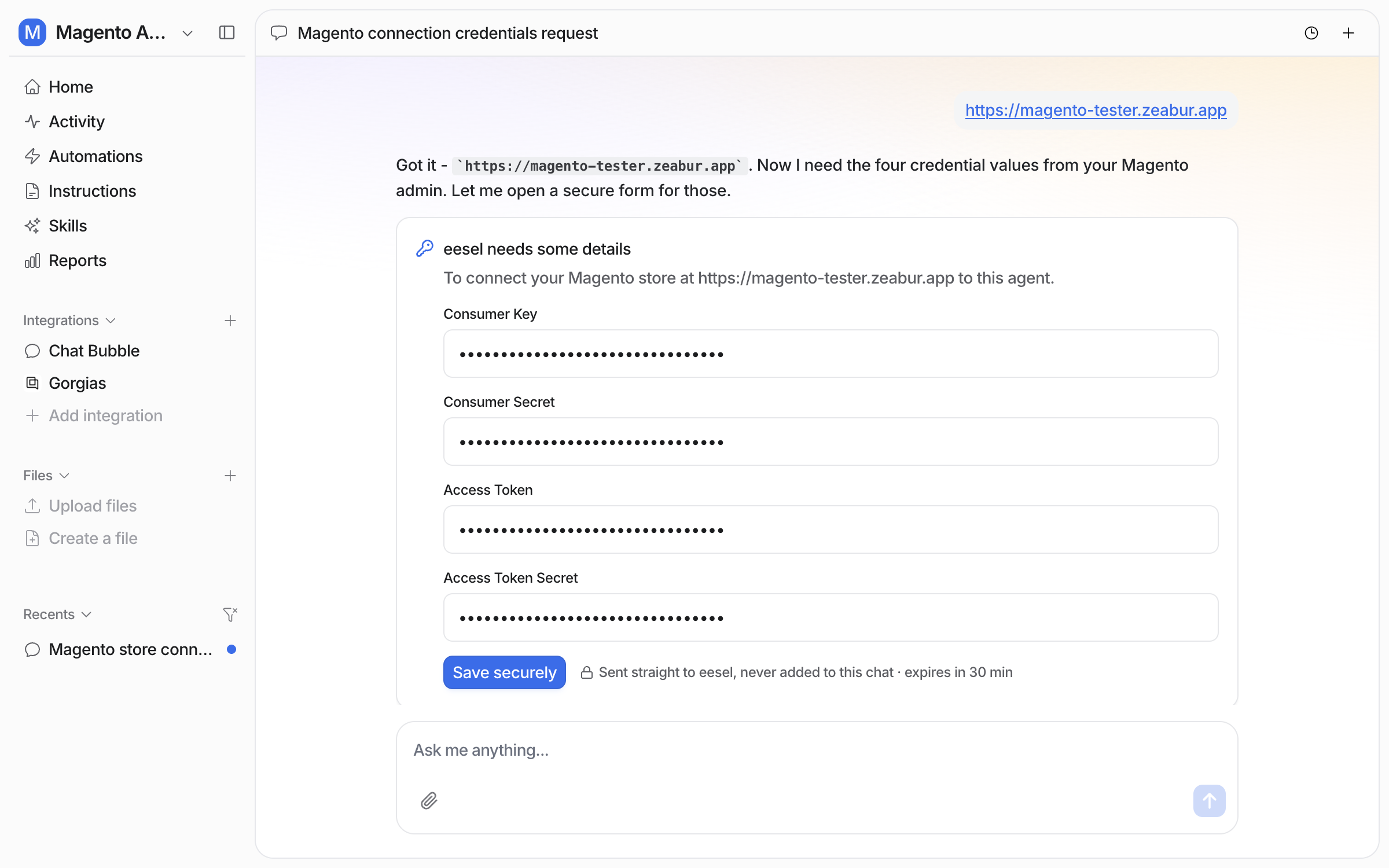This screenshot has height=868, width=1389.
Task: Collapse the Files section
Action: 46,476
